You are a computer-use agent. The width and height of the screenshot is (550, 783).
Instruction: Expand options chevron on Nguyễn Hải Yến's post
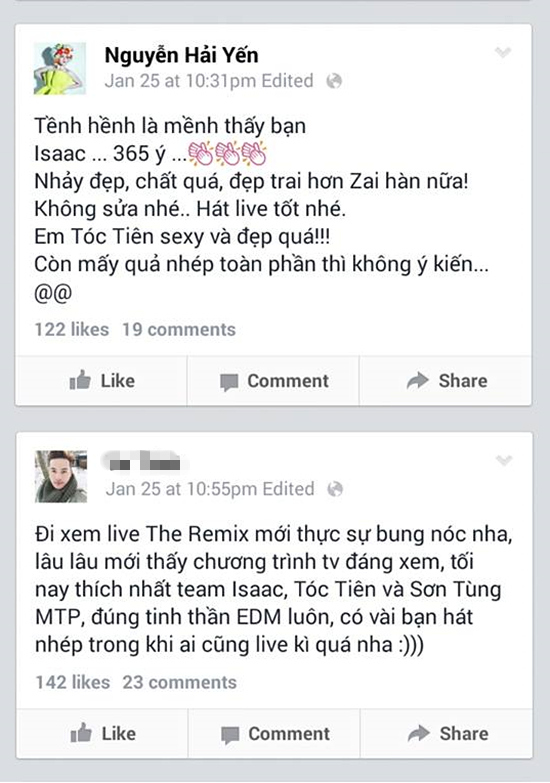(x=503, y=52)
